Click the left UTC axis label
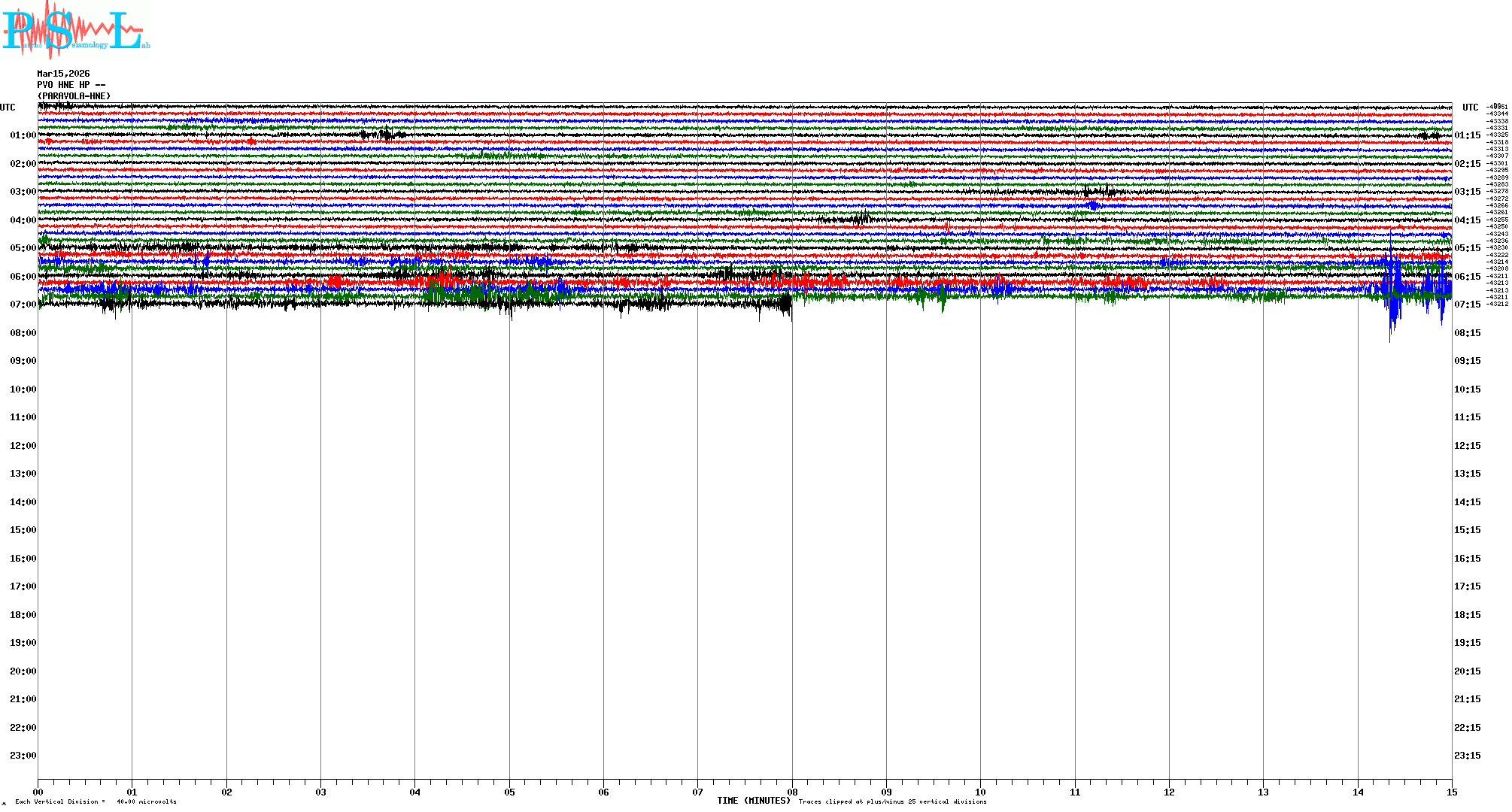 [x=8, y=108]
